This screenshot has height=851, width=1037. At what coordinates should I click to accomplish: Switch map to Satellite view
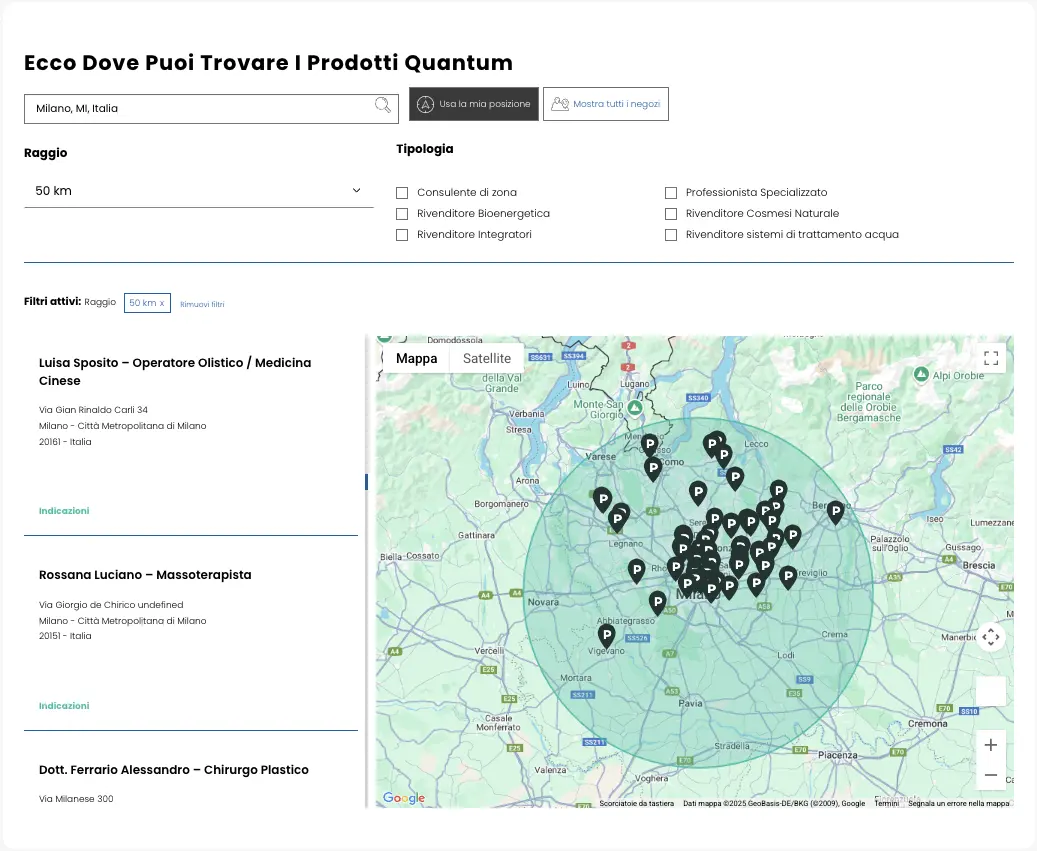486,358
